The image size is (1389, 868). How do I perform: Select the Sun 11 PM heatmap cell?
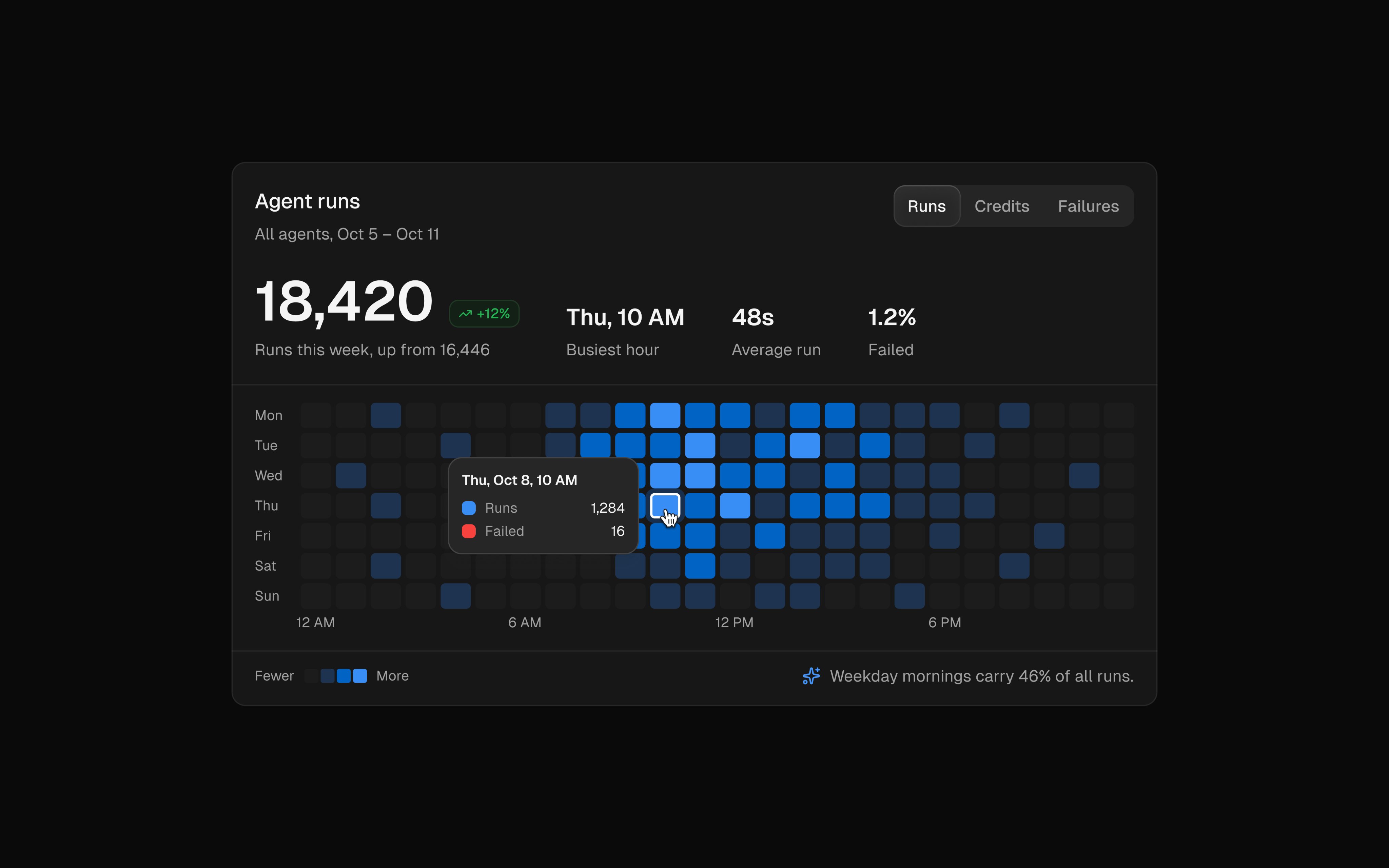tap(1119, 596)
